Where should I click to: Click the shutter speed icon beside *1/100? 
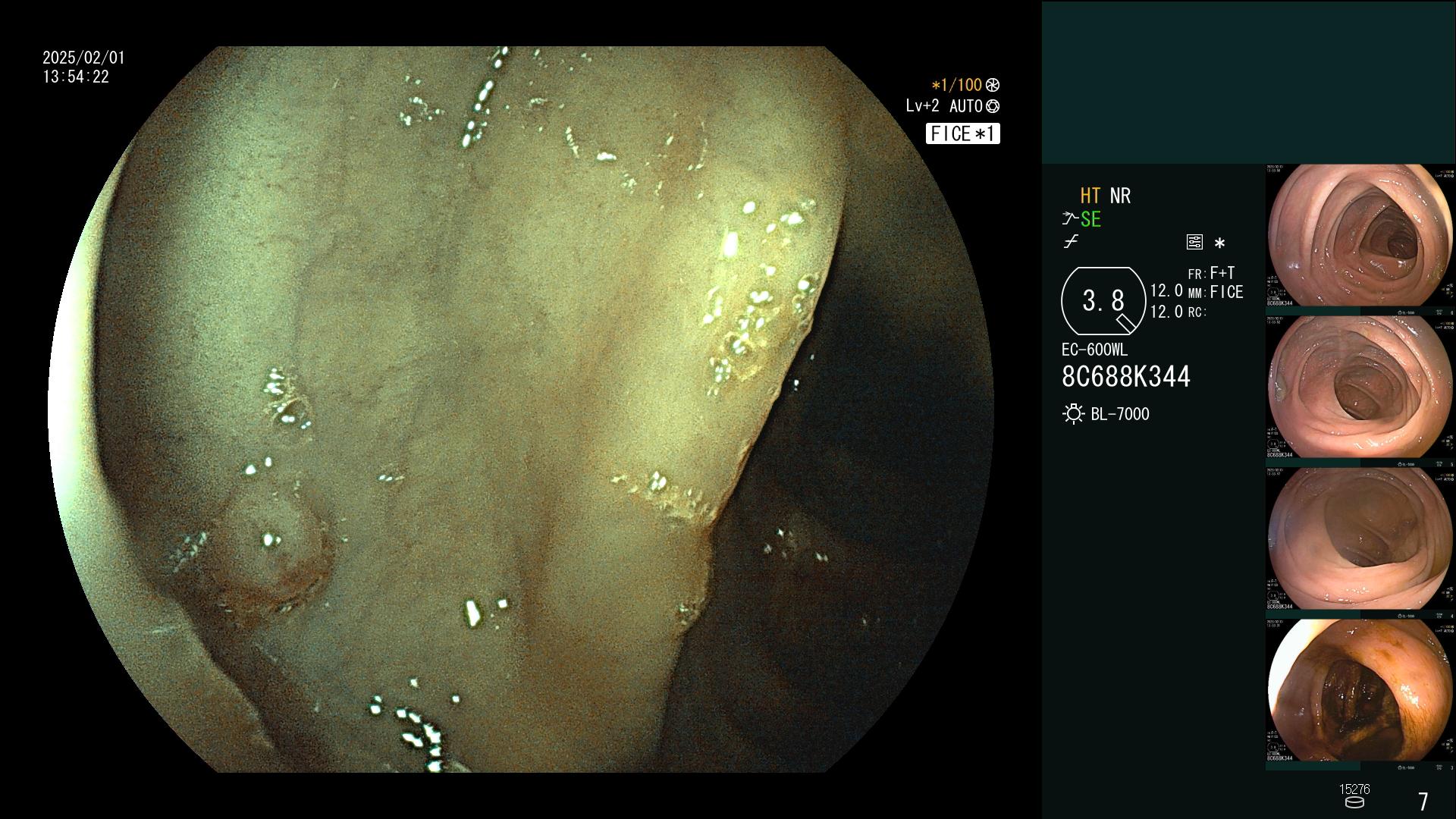click(993, 85)
